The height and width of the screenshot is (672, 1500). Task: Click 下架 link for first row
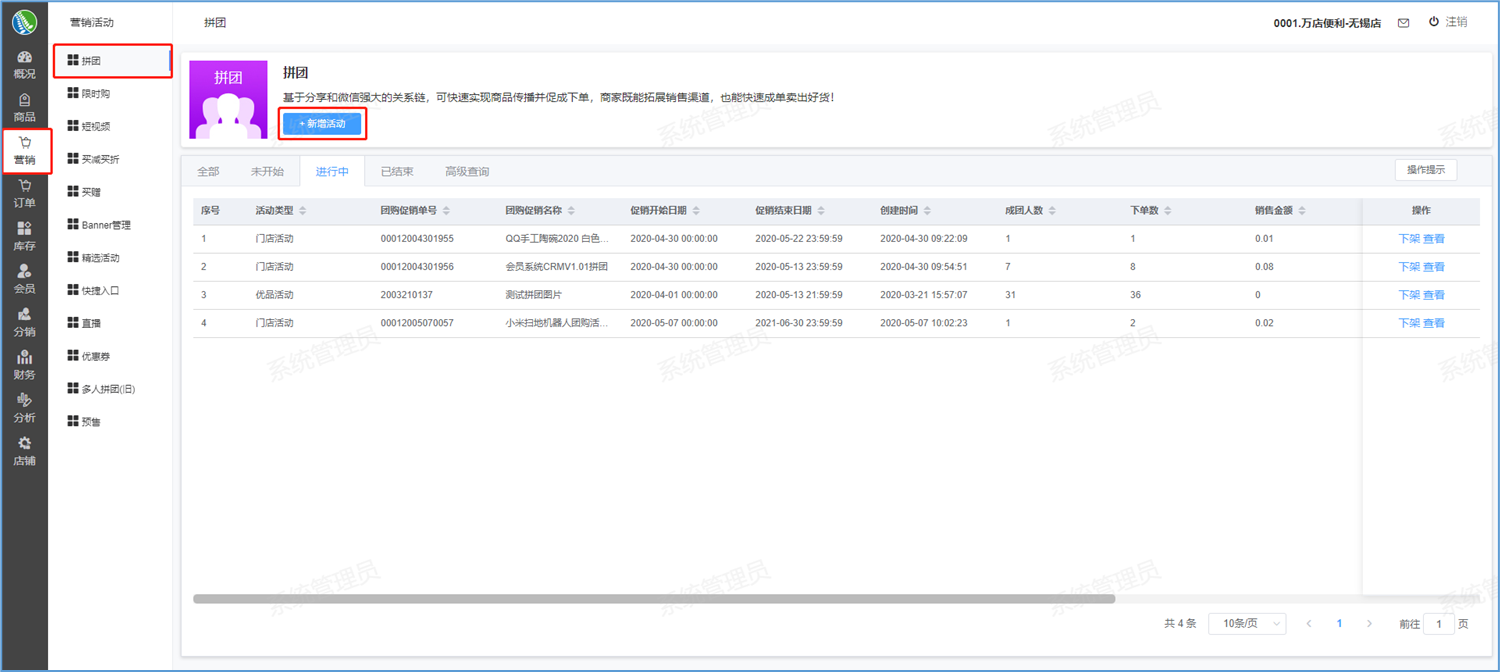[x=1408, y=239]
